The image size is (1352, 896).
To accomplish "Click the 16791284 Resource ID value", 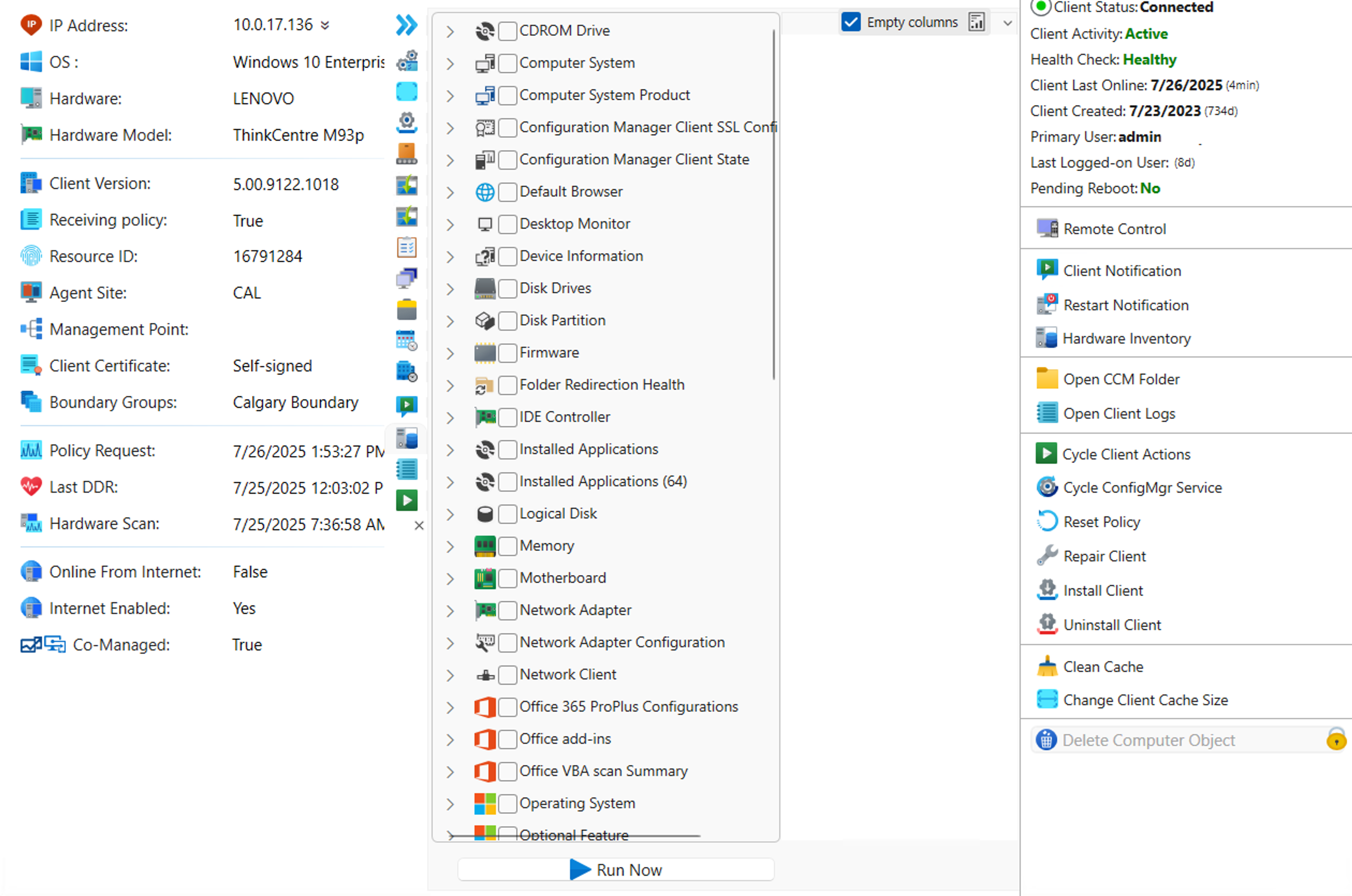I will (x=268, y=257).
